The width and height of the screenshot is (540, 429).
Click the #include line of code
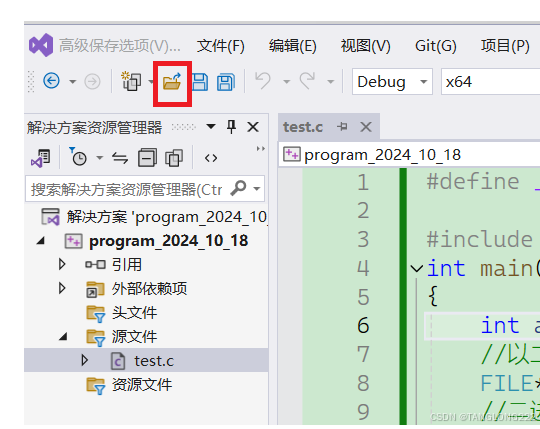coord(479,239)
